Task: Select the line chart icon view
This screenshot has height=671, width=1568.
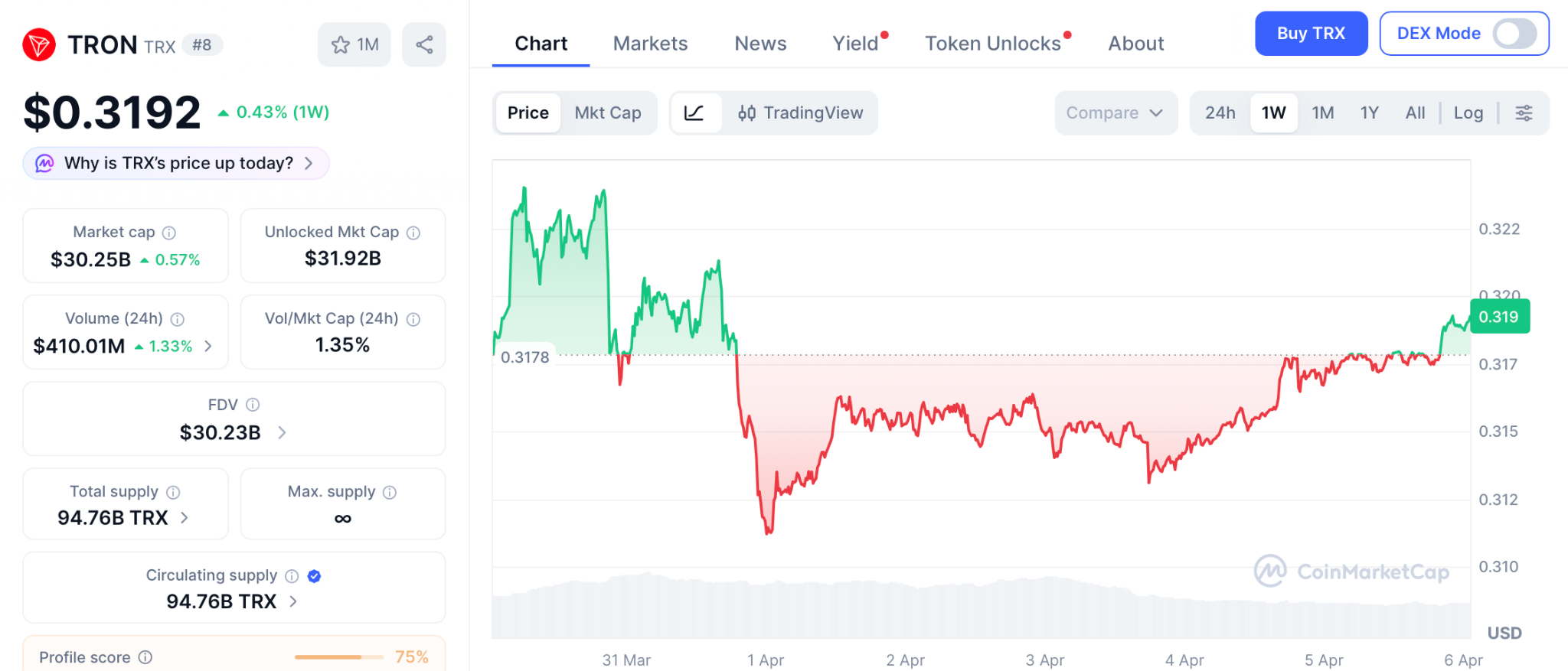Action: click(694, 113)
